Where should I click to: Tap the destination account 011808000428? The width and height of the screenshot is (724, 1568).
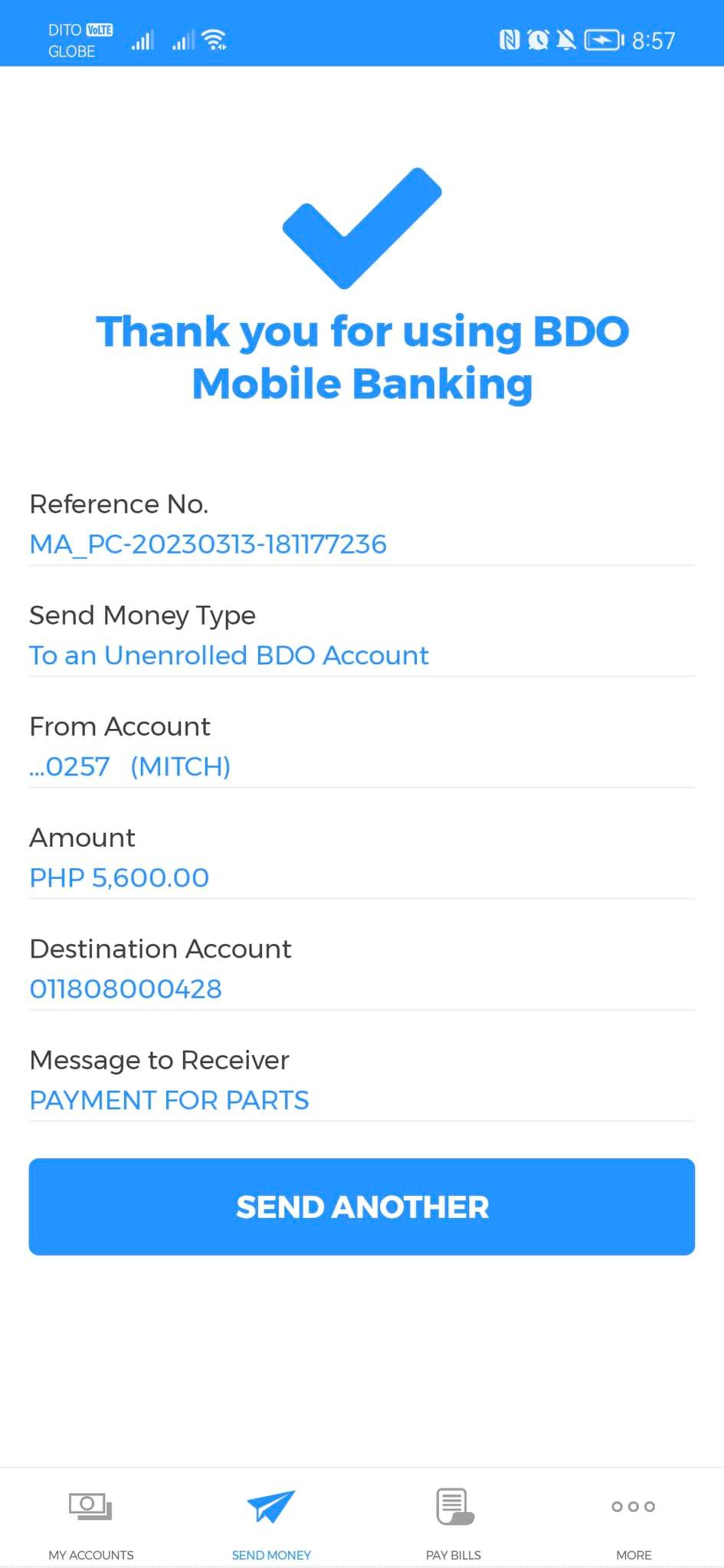(x=126, y=989)
